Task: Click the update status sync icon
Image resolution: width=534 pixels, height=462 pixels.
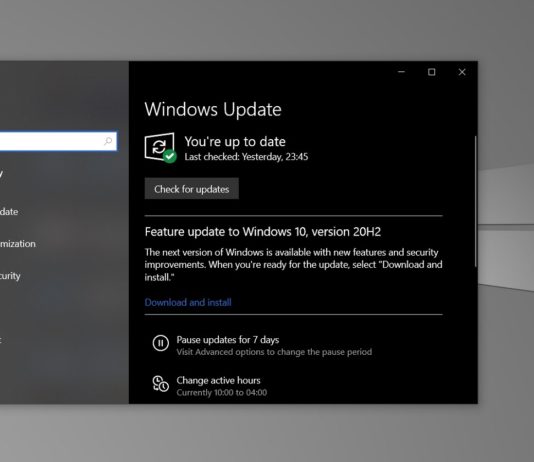Action: coord(160,147)
